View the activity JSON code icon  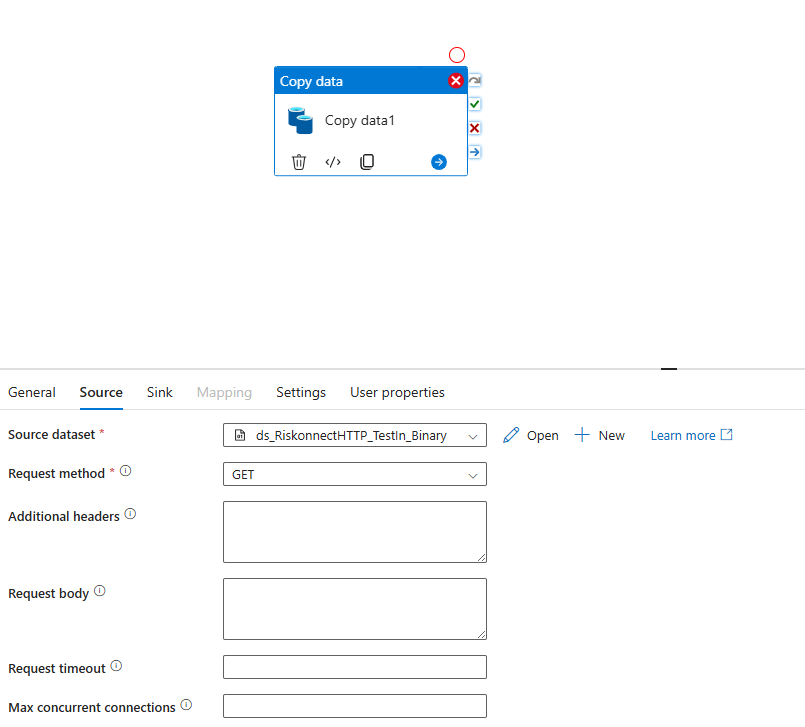point(333,162)
